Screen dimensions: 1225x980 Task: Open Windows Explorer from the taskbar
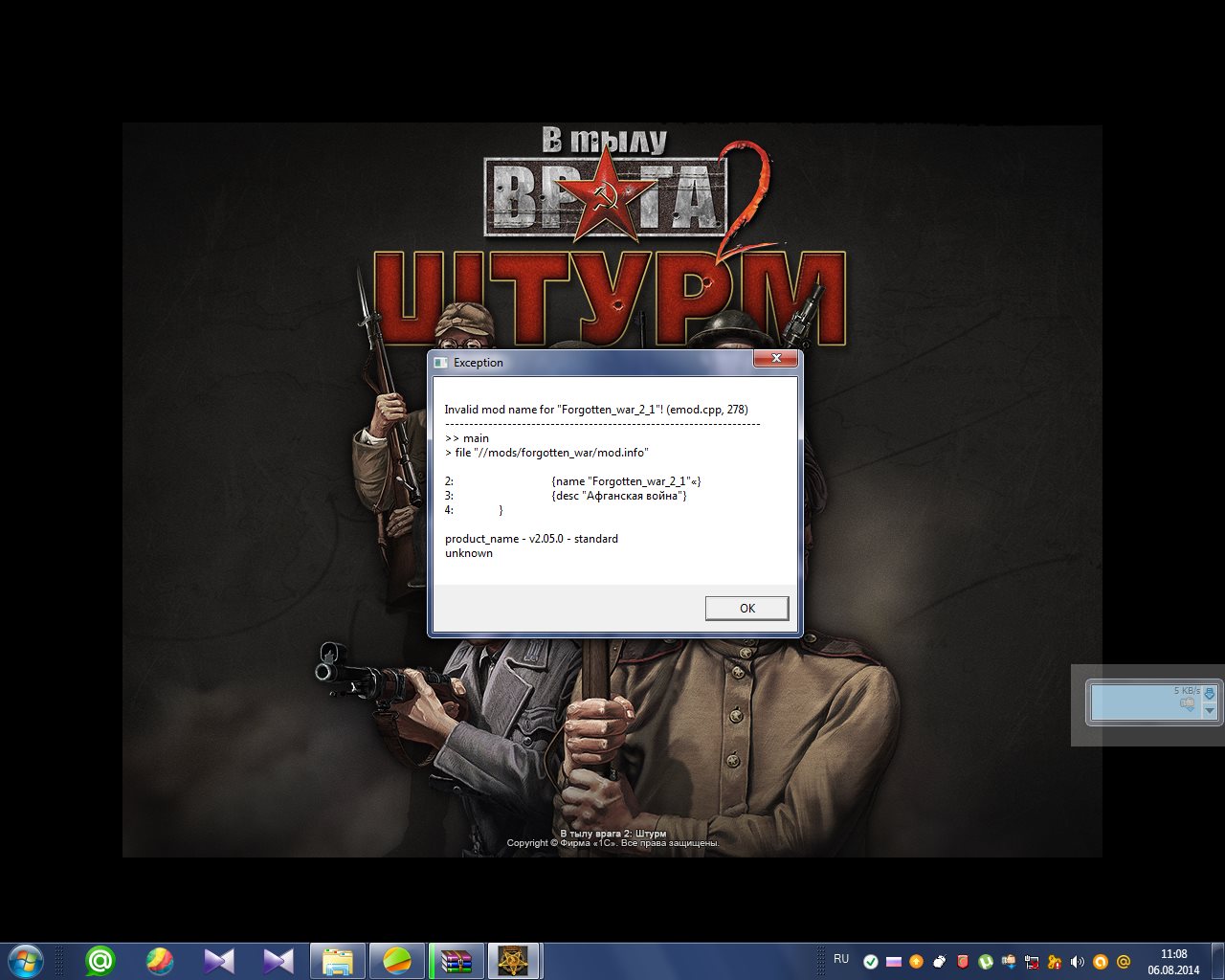[338, 960]
